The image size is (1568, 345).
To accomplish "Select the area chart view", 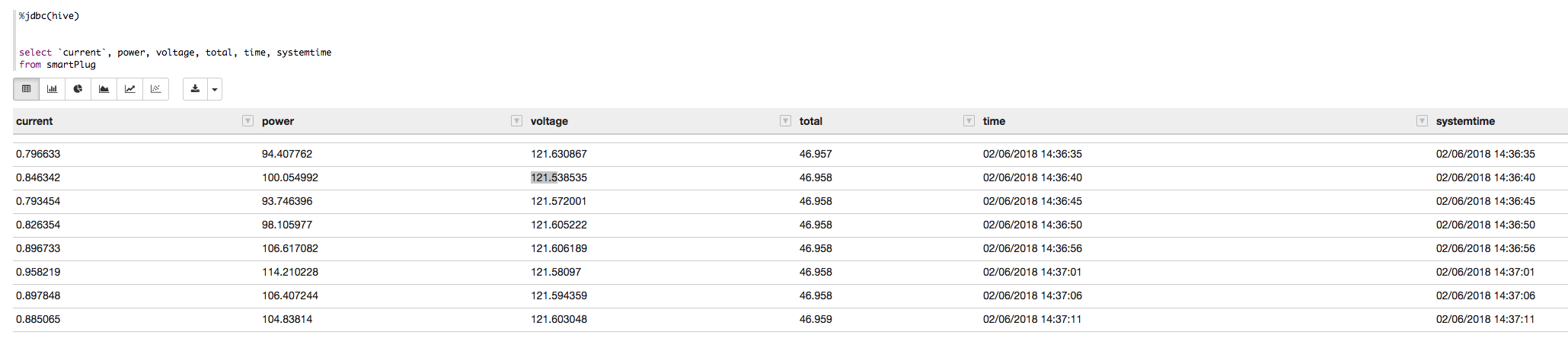I will click(104, 89).
